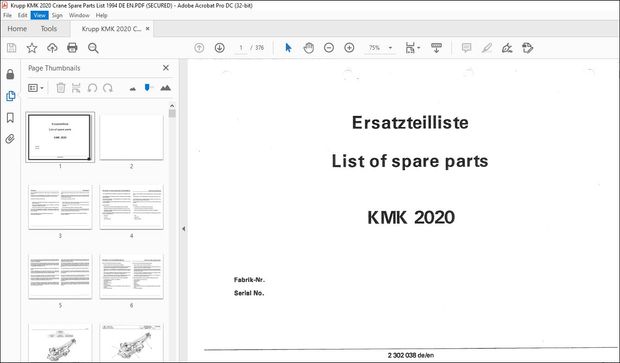This screenshot has width=620, height=363.
Task: Click the 'Serial No.' label
Action: pyautogui.click(x=249, y=293)
